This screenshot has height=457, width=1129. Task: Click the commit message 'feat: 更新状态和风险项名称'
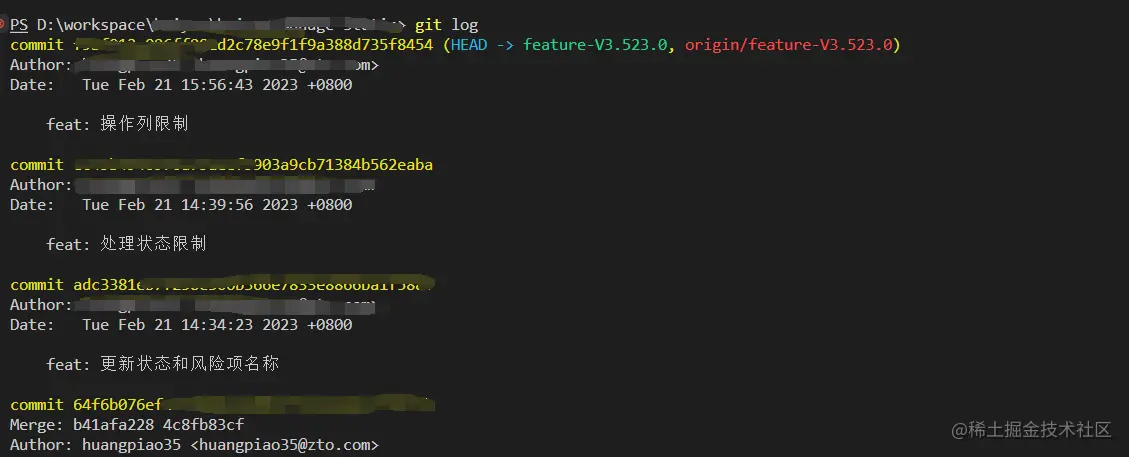pos(162,365)
